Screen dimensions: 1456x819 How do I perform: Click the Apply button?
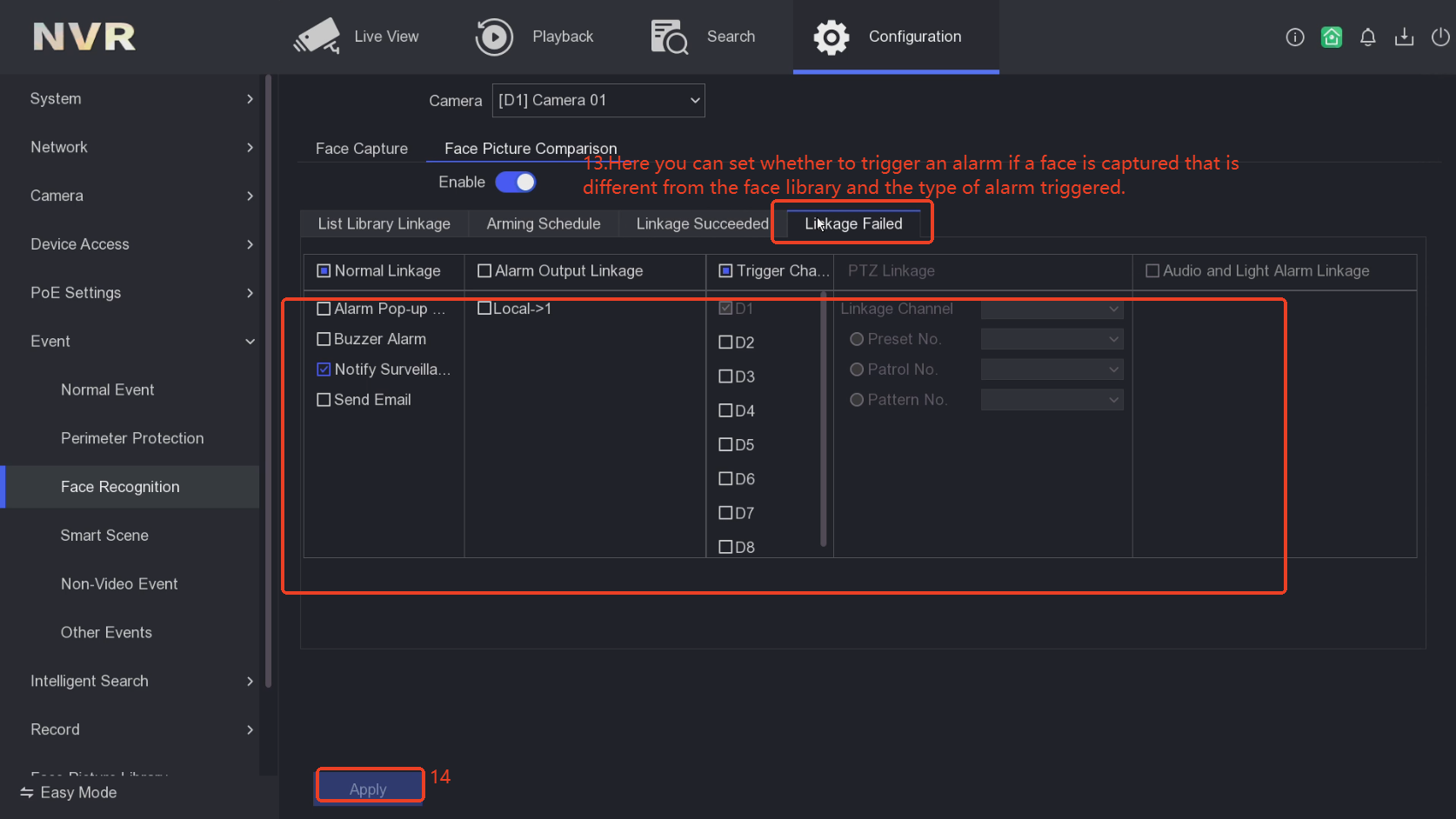[368, 789]
